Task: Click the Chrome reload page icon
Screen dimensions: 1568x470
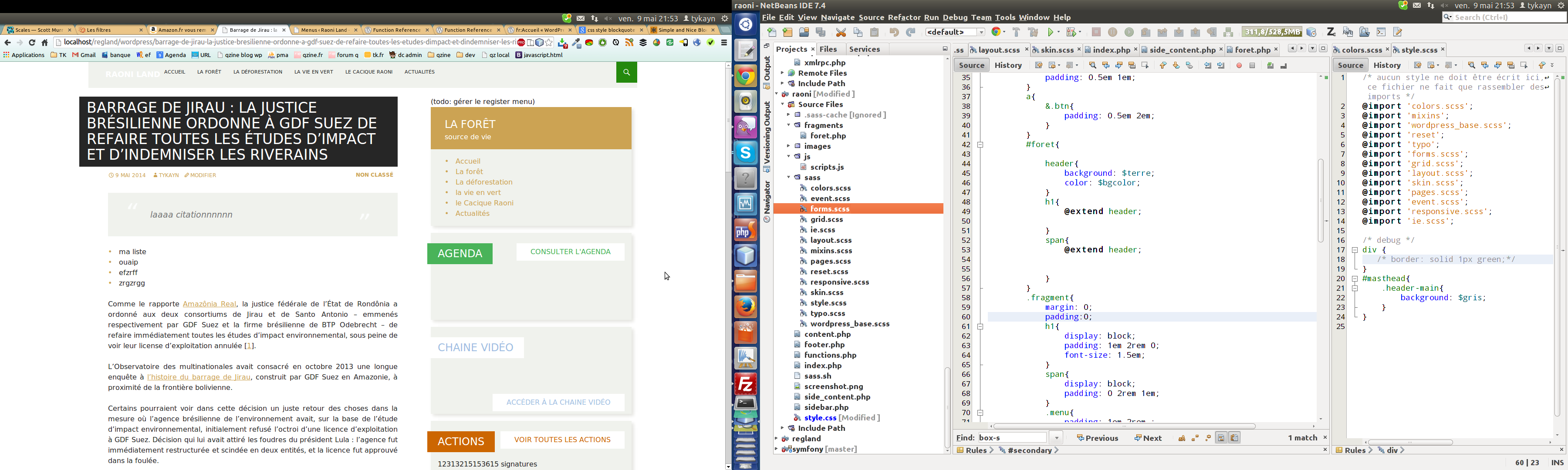Action: [x=32, y=43]
